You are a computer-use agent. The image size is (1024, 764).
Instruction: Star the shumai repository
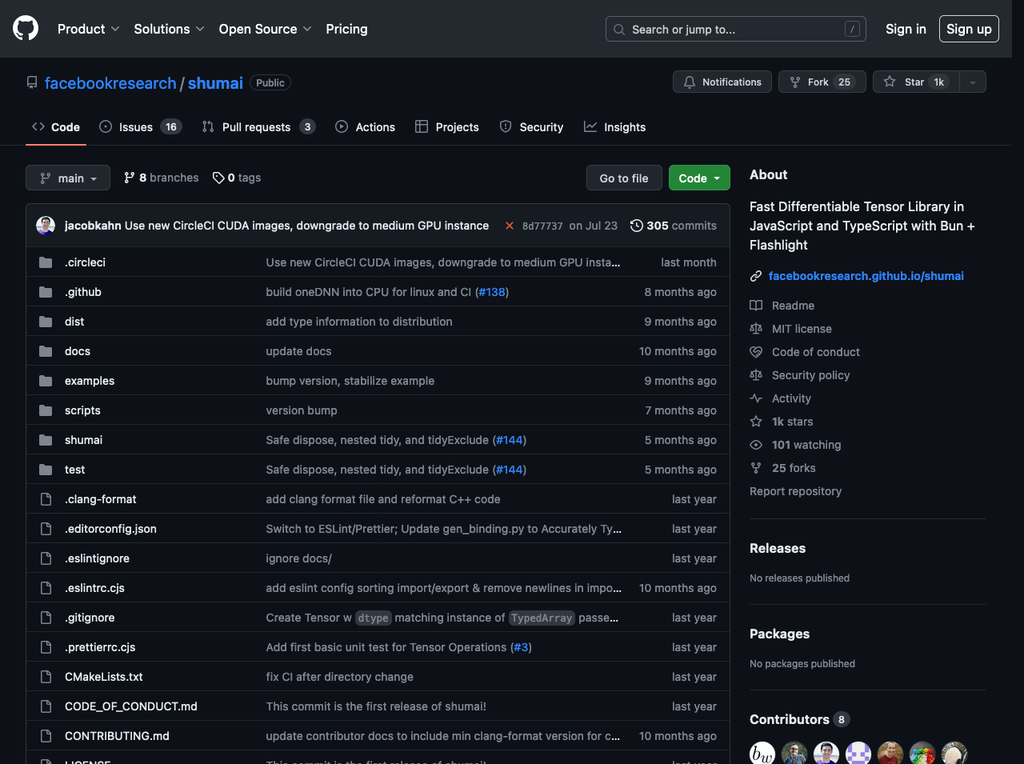tap(916, 82)
